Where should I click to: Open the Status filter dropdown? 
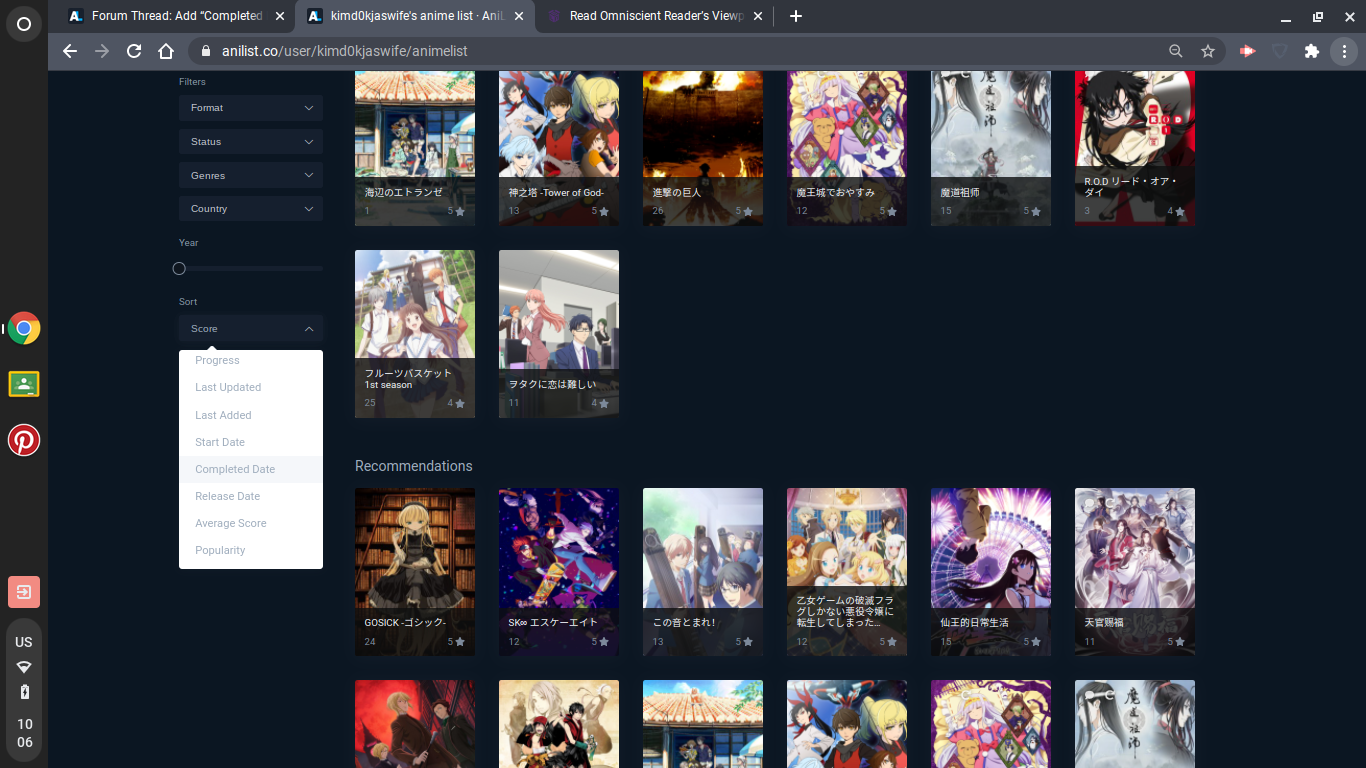(x=250, y=142)
